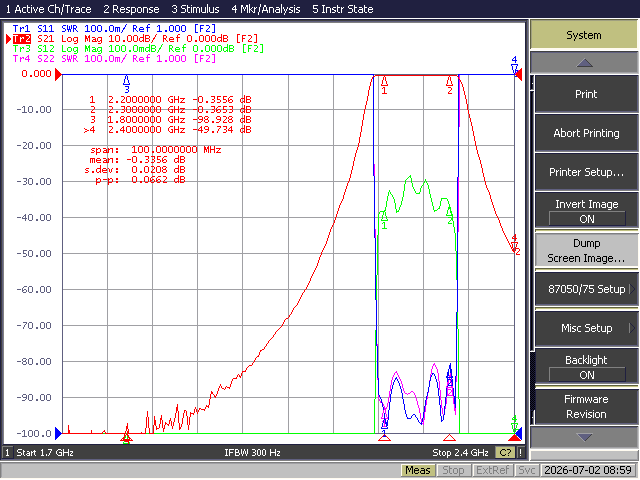Click Start 1.7 GHz frequency field
The height and width of the screenshot is (480, 640).
point(45,453)
